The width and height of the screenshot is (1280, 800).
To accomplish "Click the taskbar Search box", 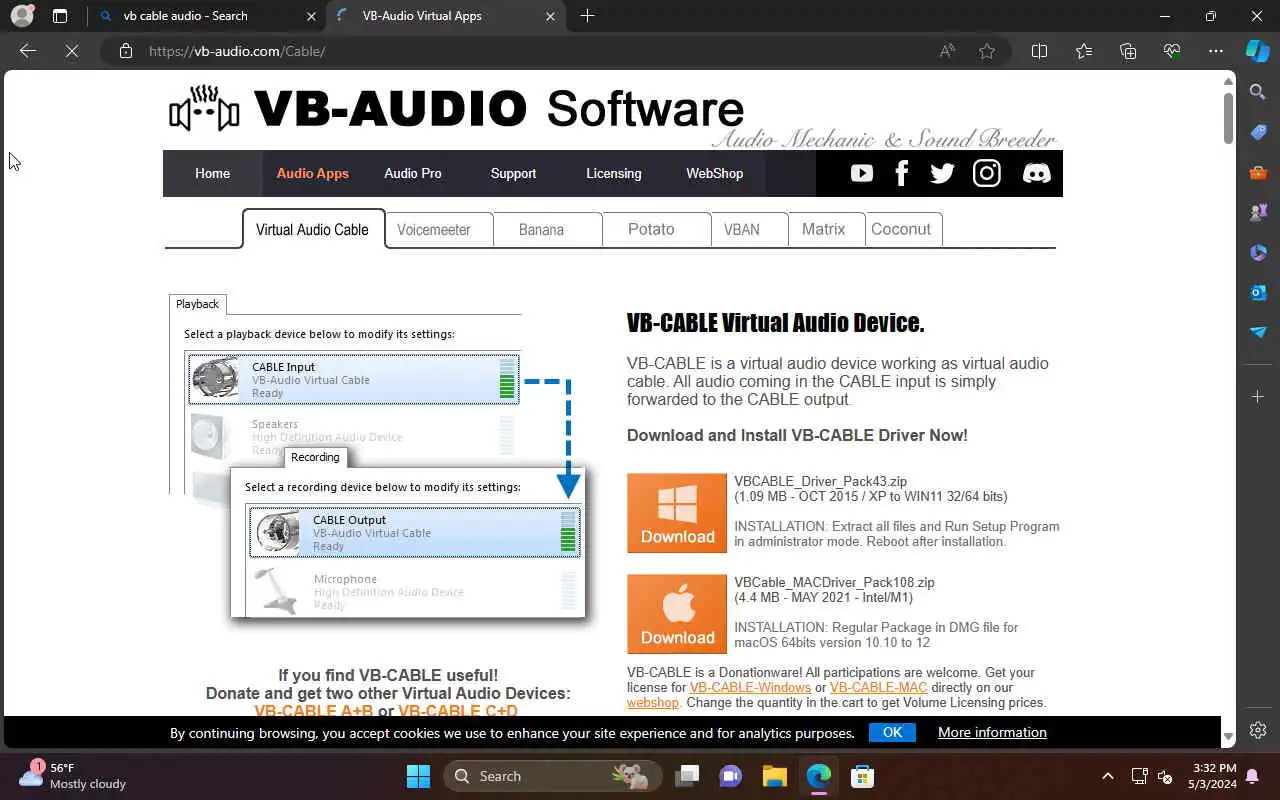I will pyautogui.click(x=552, y=776).
